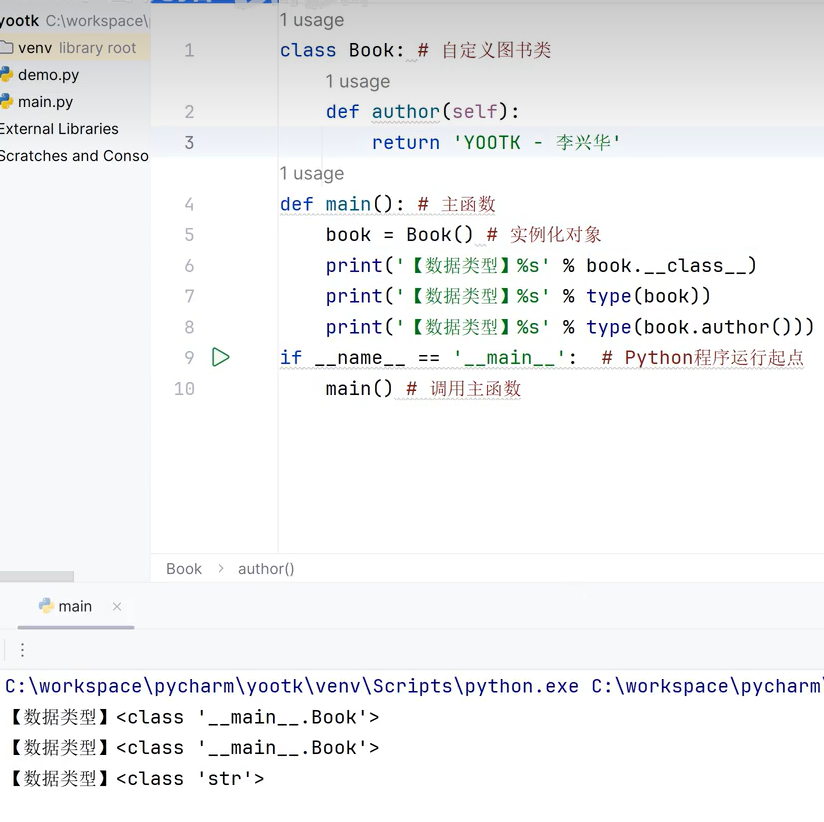Click the Python file icon of main.py

6,101
